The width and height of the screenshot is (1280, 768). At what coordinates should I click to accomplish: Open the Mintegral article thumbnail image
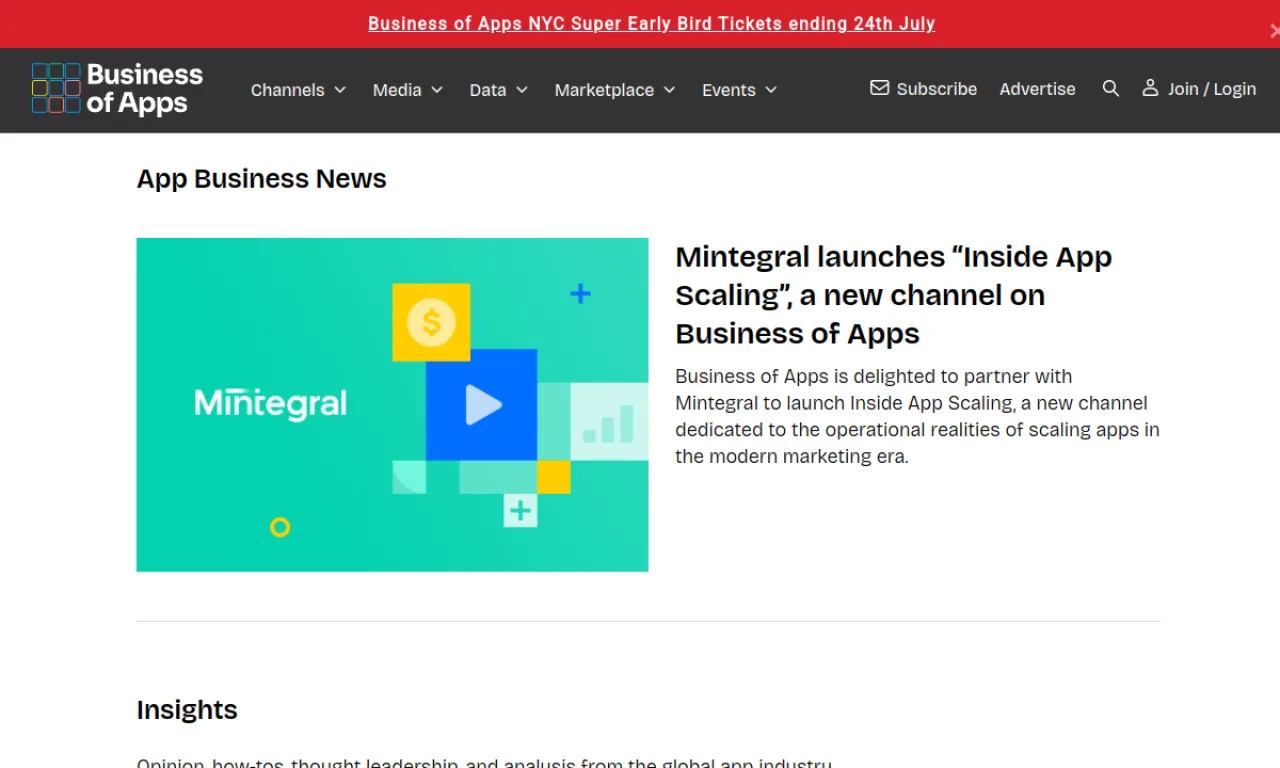tap(392, 405)
